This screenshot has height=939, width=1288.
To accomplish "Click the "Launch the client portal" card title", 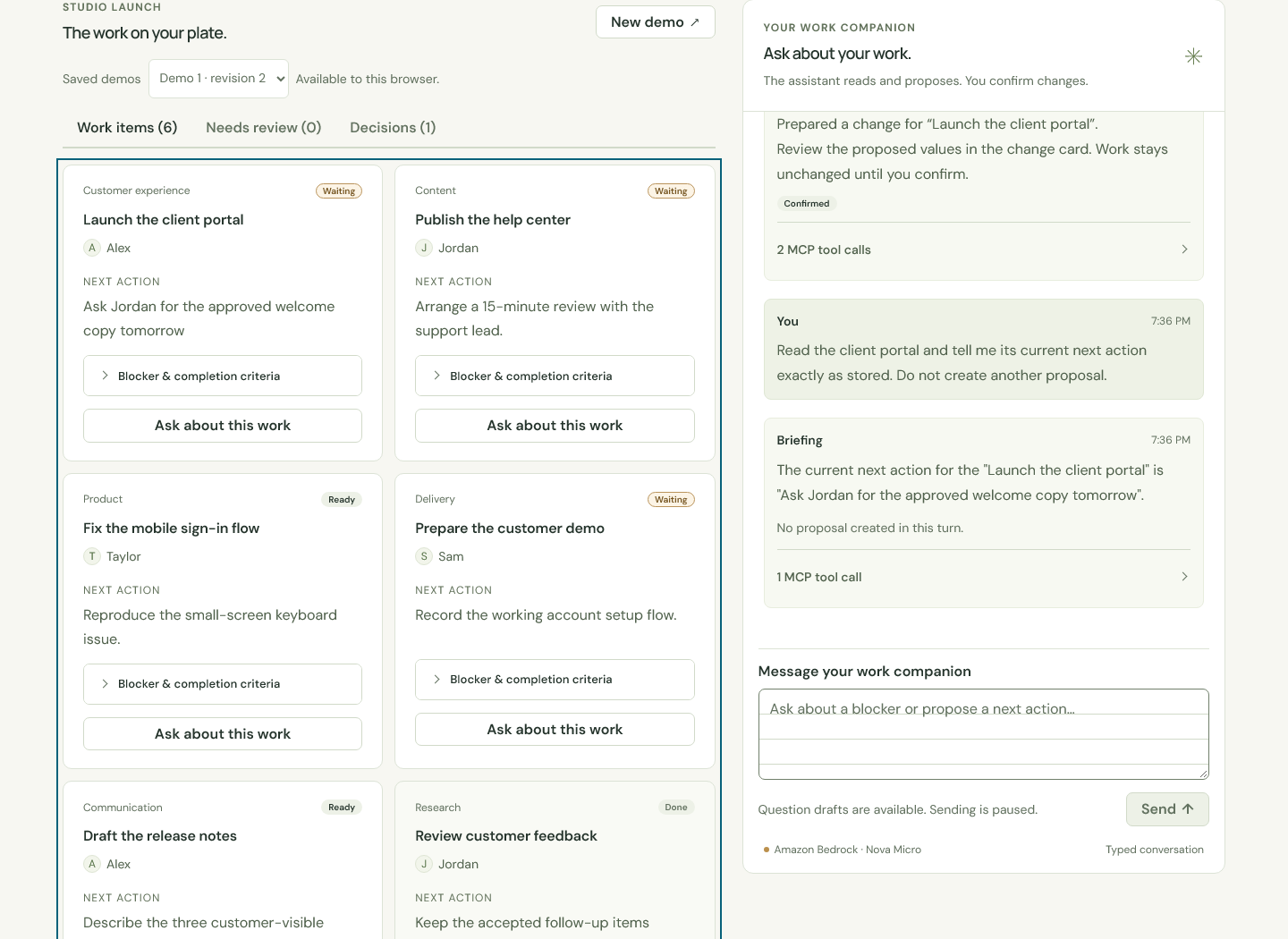I will pos(164,220).
